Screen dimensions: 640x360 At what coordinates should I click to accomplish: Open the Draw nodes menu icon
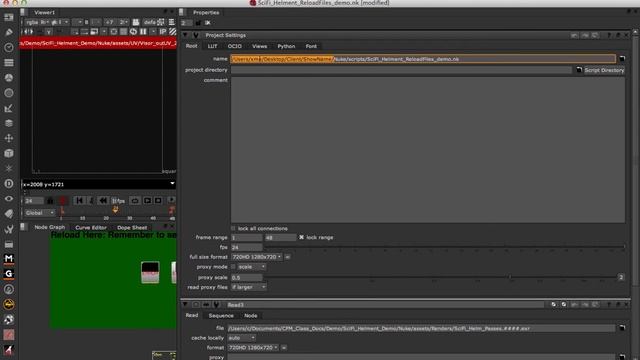click(9, 32)
